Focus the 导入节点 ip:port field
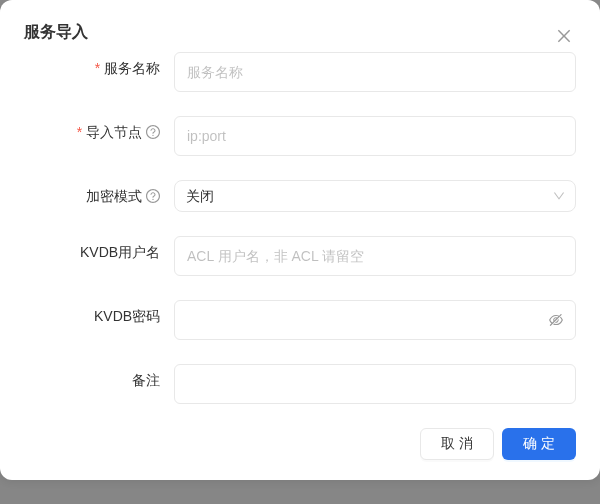 tap(375, 136)
